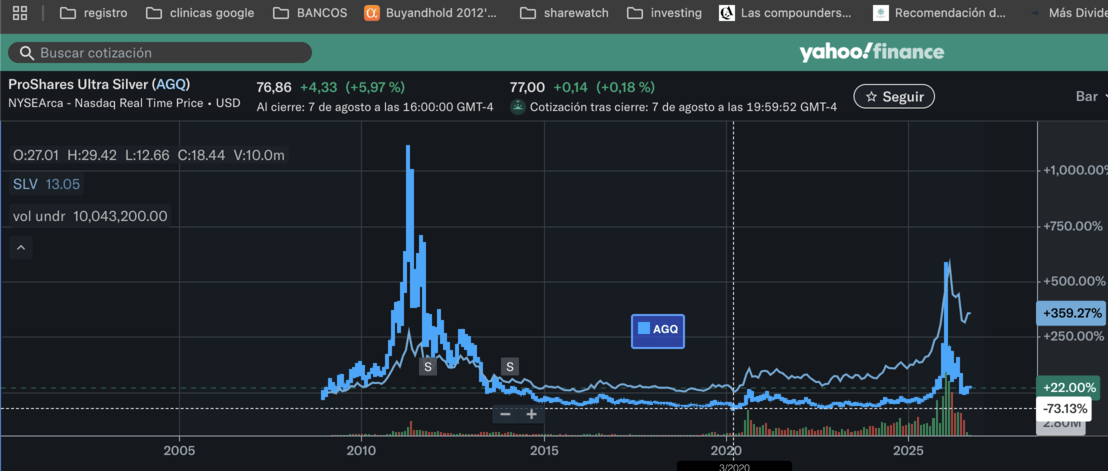Open the BANCOS bookmarks folder
1108x471 pixels.
(310, 13)
